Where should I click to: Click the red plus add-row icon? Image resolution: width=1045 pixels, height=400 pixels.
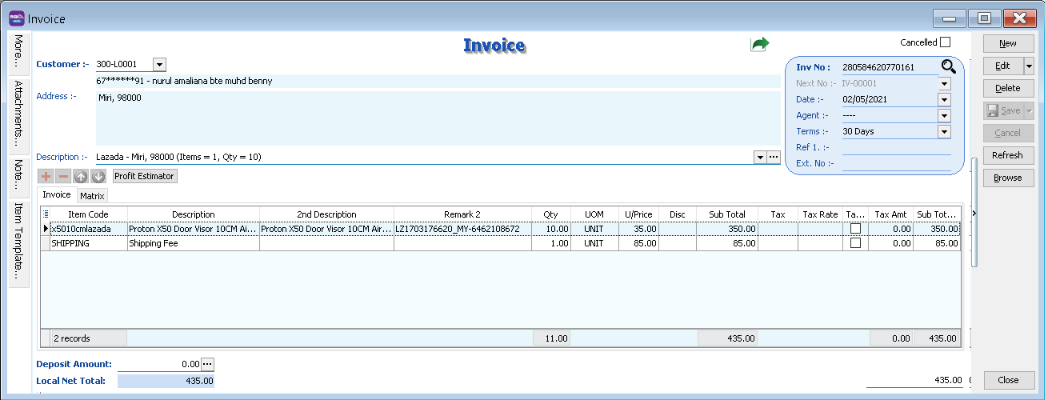[46, 176]
